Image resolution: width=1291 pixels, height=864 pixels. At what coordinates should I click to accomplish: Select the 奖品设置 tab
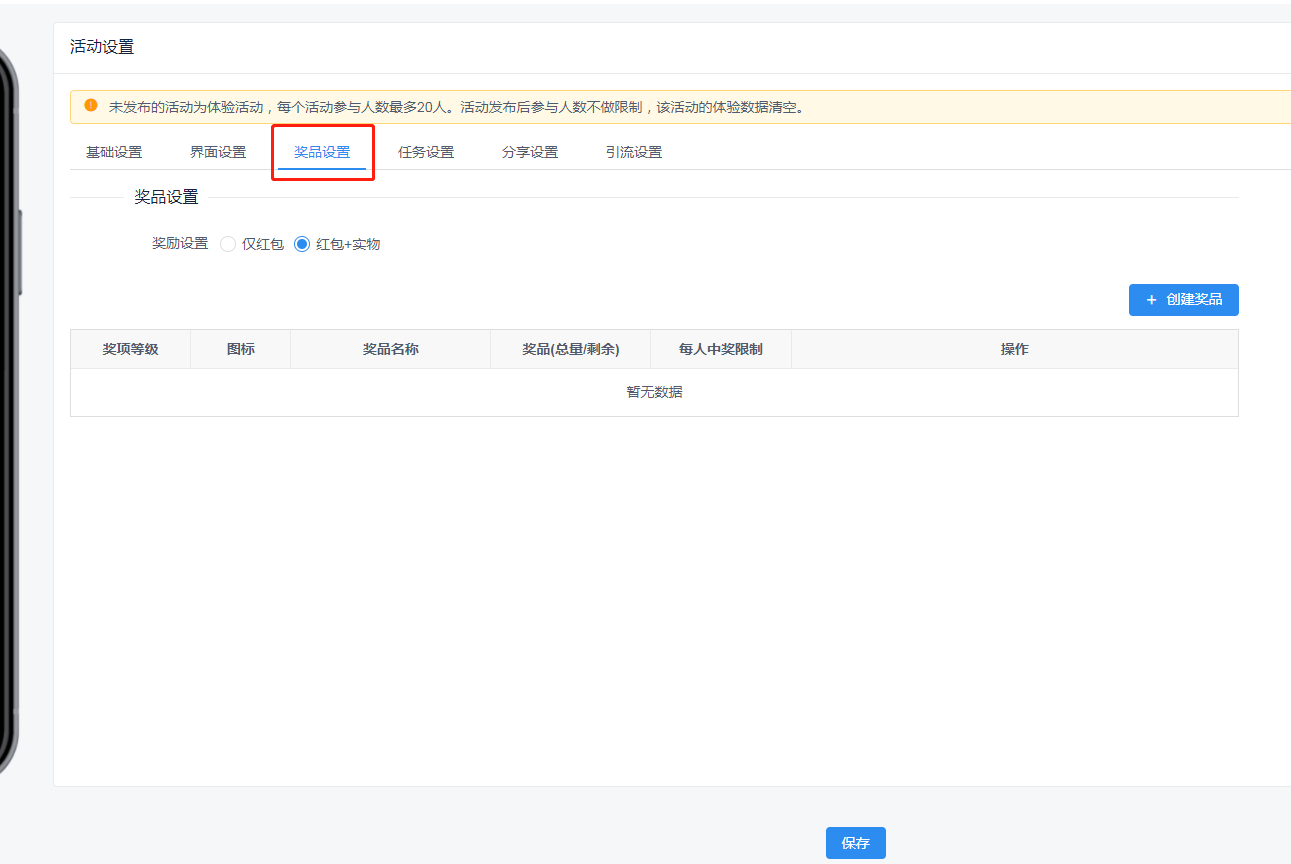pos(322,152)
